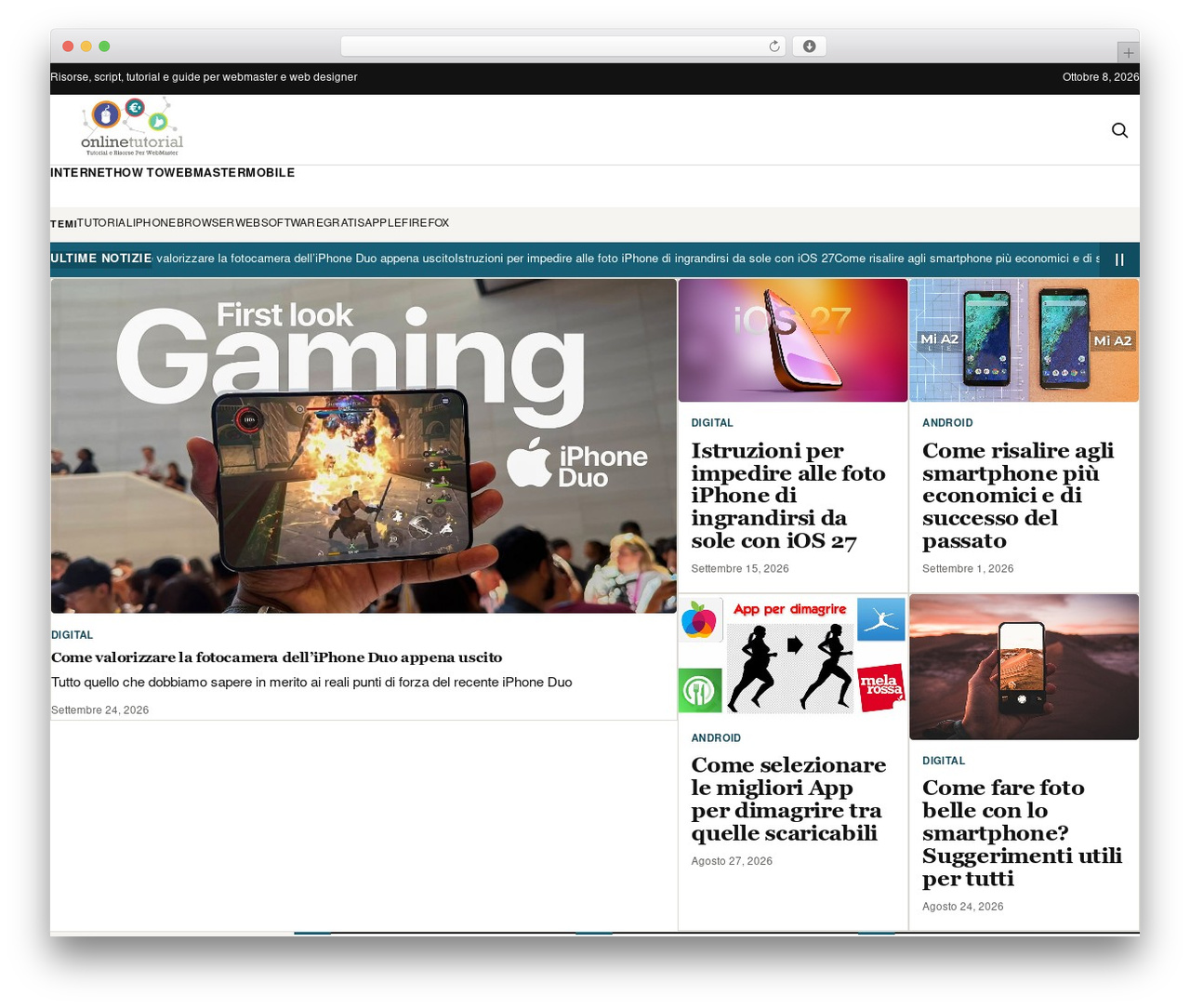
Task: Open the iPhone Duo Gaming featured image
Action: 364,446
